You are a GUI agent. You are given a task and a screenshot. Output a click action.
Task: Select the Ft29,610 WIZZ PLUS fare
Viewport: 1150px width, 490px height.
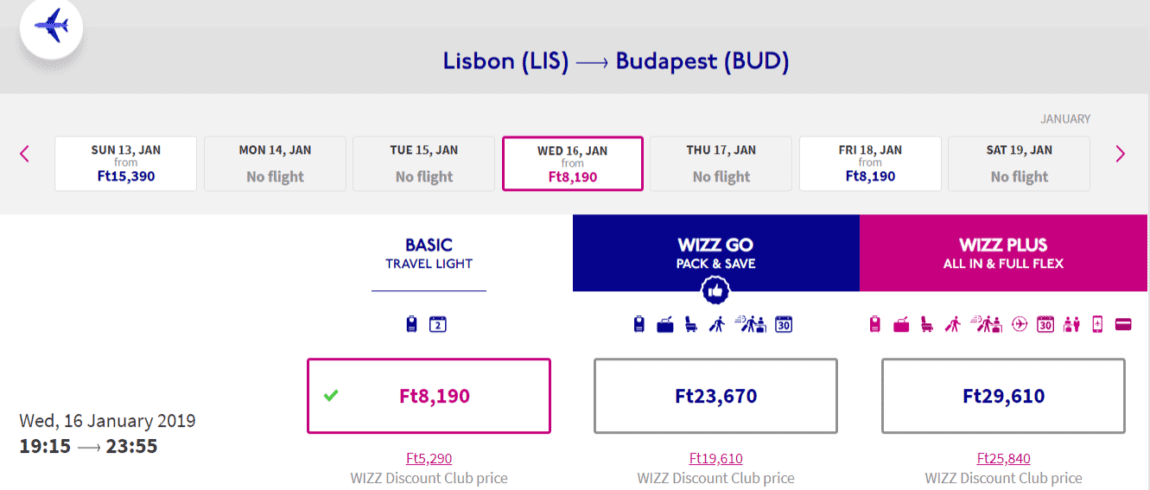click(1003, 396)
